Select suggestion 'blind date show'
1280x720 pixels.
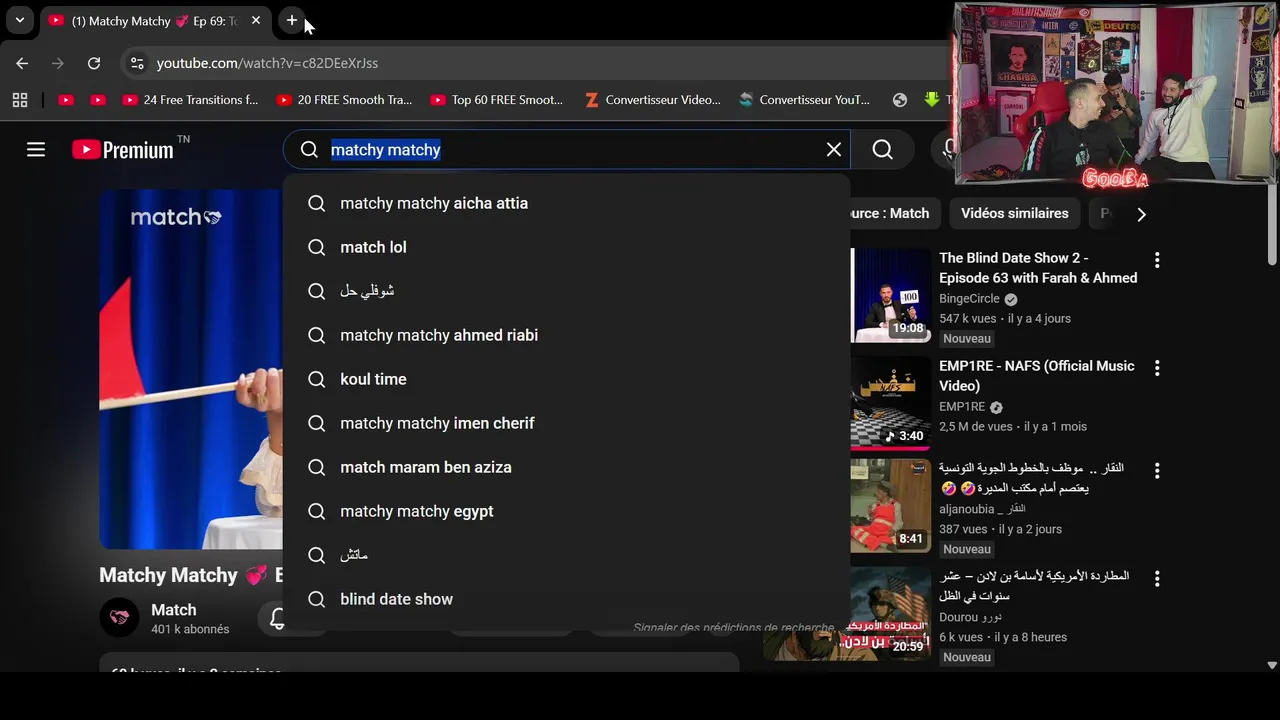coord(566,599)
